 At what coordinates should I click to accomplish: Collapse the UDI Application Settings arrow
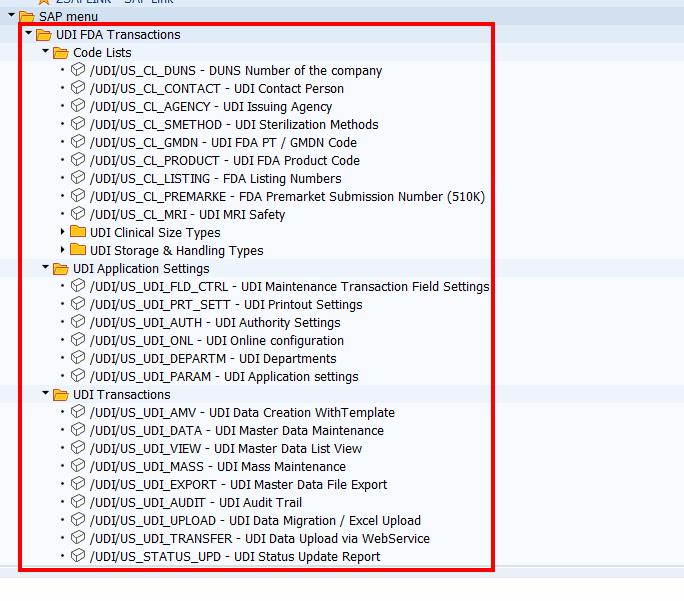(x=45, y=267)
